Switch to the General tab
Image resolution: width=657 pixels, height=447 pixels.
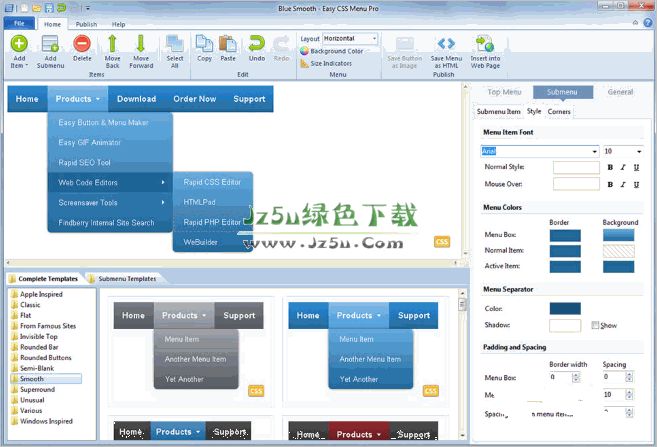(620, 92)
